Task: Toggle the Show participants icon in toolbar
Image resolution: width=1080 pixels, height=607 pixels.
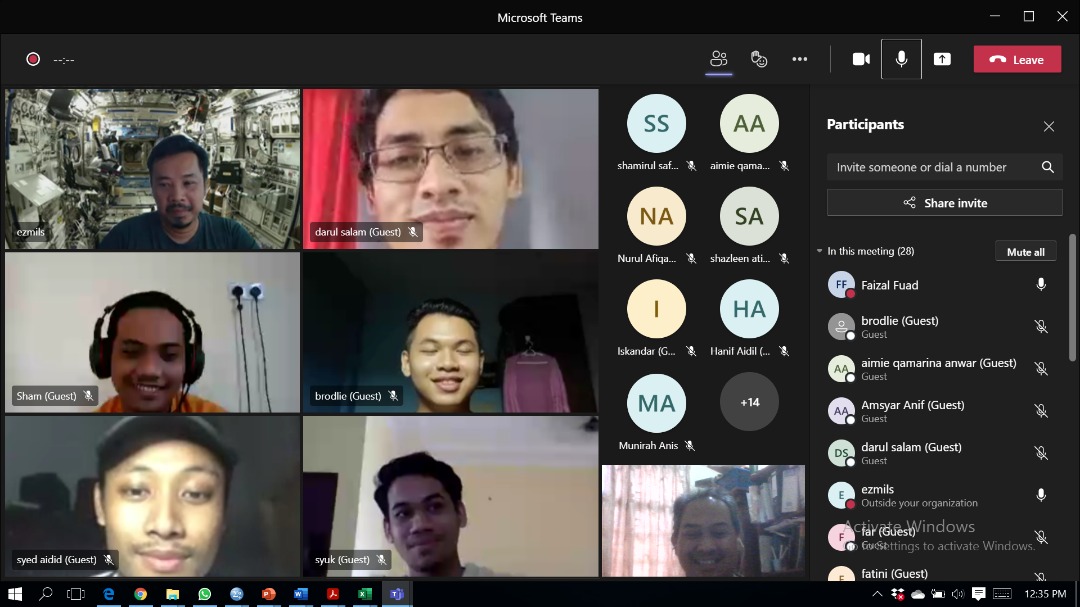Action: tap(718, 59)
